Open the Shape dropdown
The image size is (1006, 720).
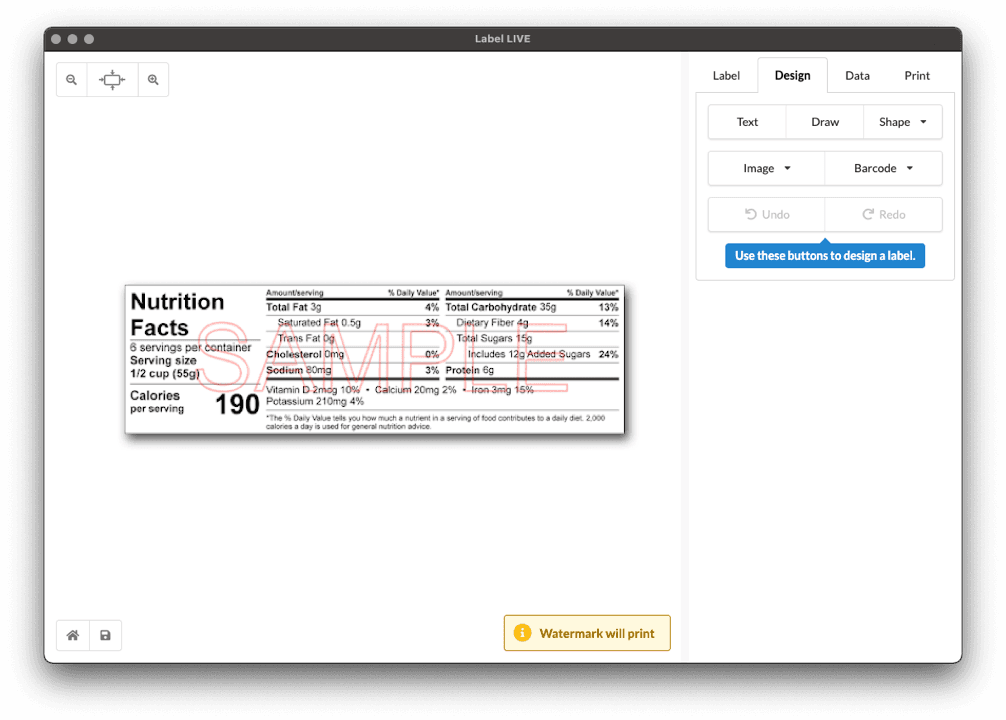[x=902, y=121]
